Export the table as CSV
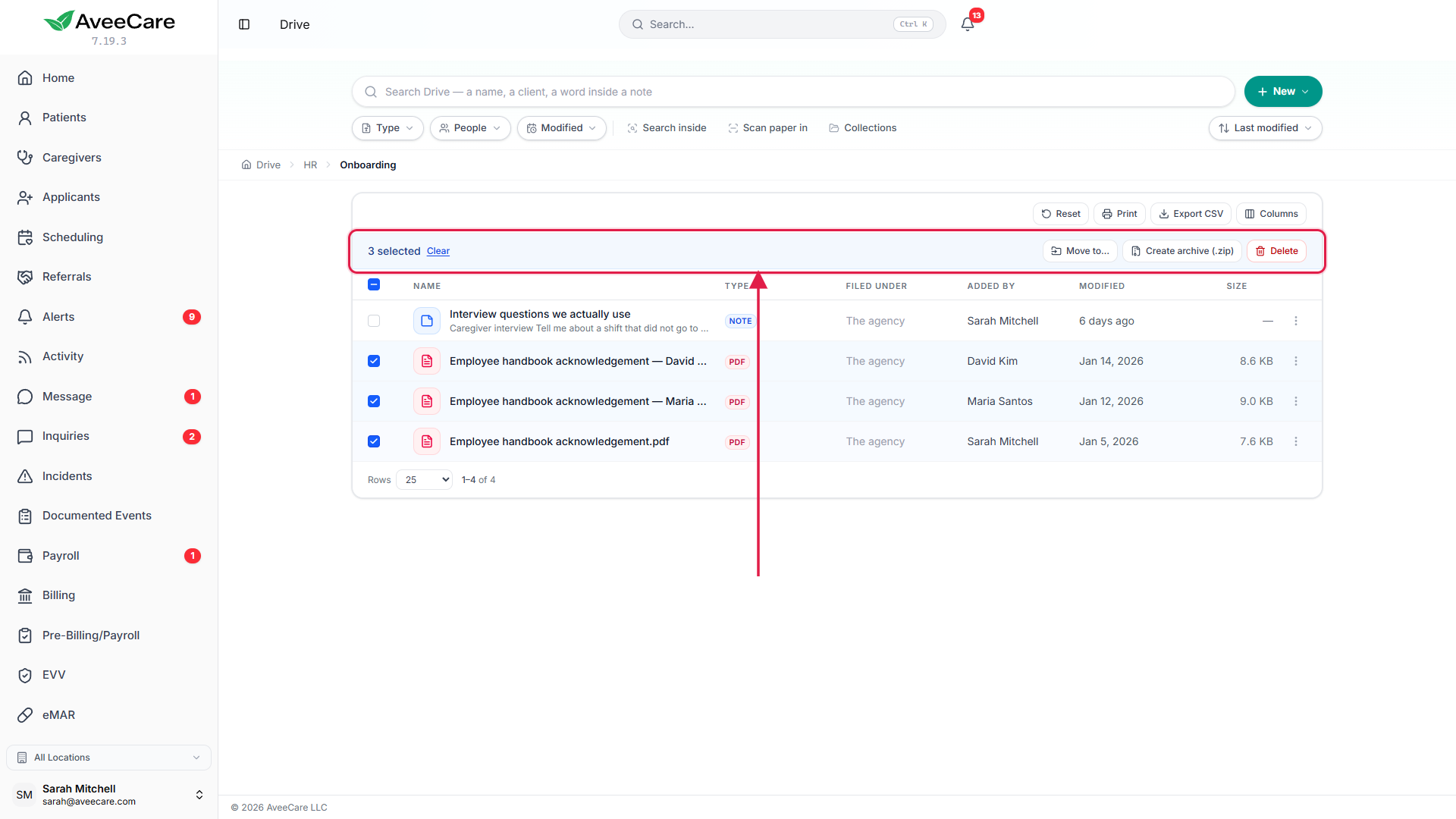 [x=1191, y=214]
